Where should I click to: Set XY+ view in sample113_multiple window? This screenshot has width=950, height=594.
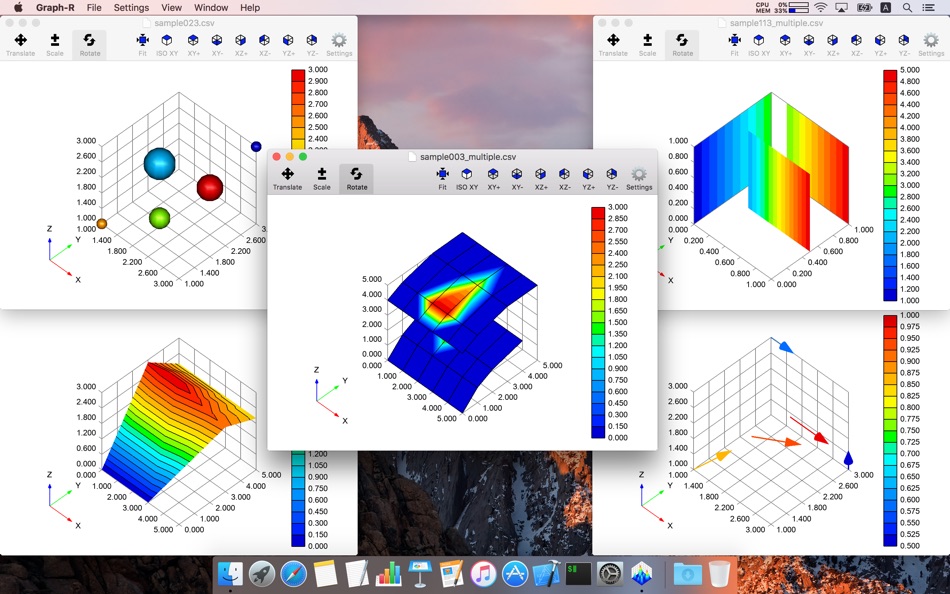pos(785,45)
